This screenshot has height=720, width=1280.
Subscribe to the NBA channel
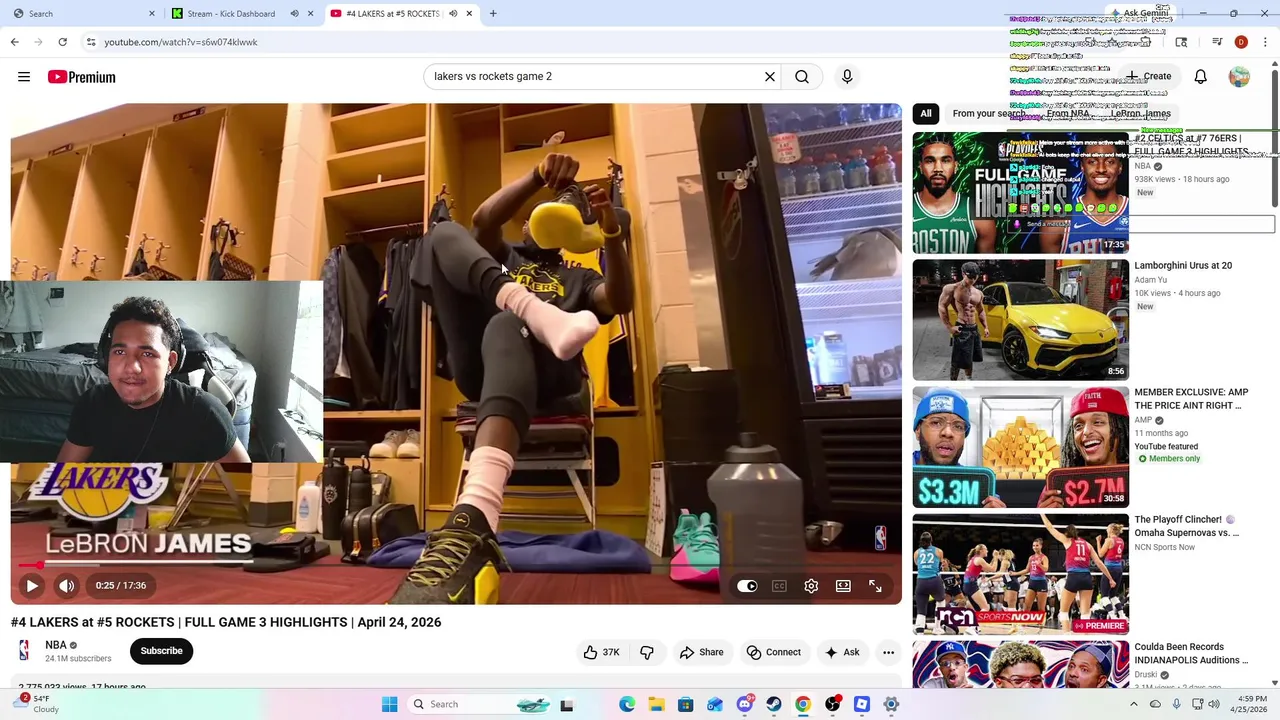point(161,651)
